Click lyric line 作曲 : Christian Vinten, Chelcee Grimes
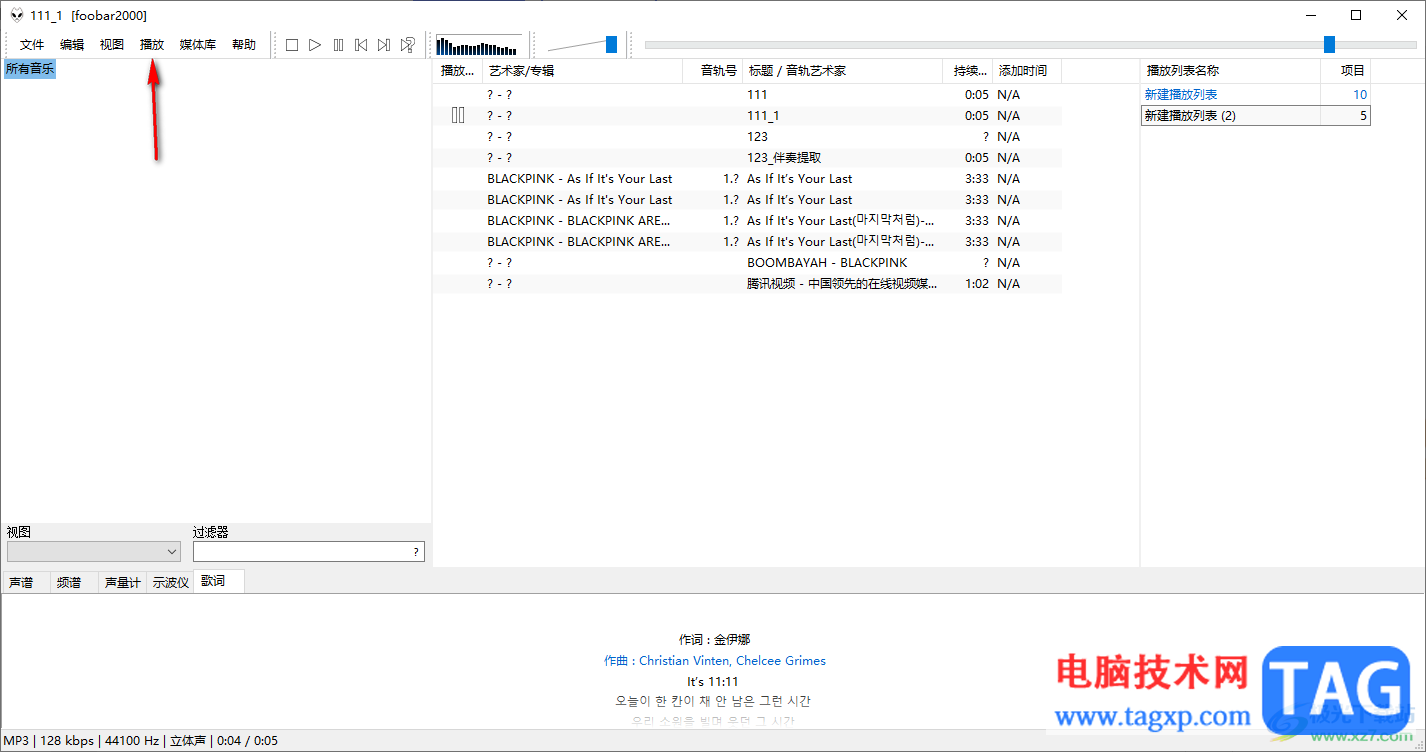Screen dimensions: 1426x752 click(x=714, y=660)
